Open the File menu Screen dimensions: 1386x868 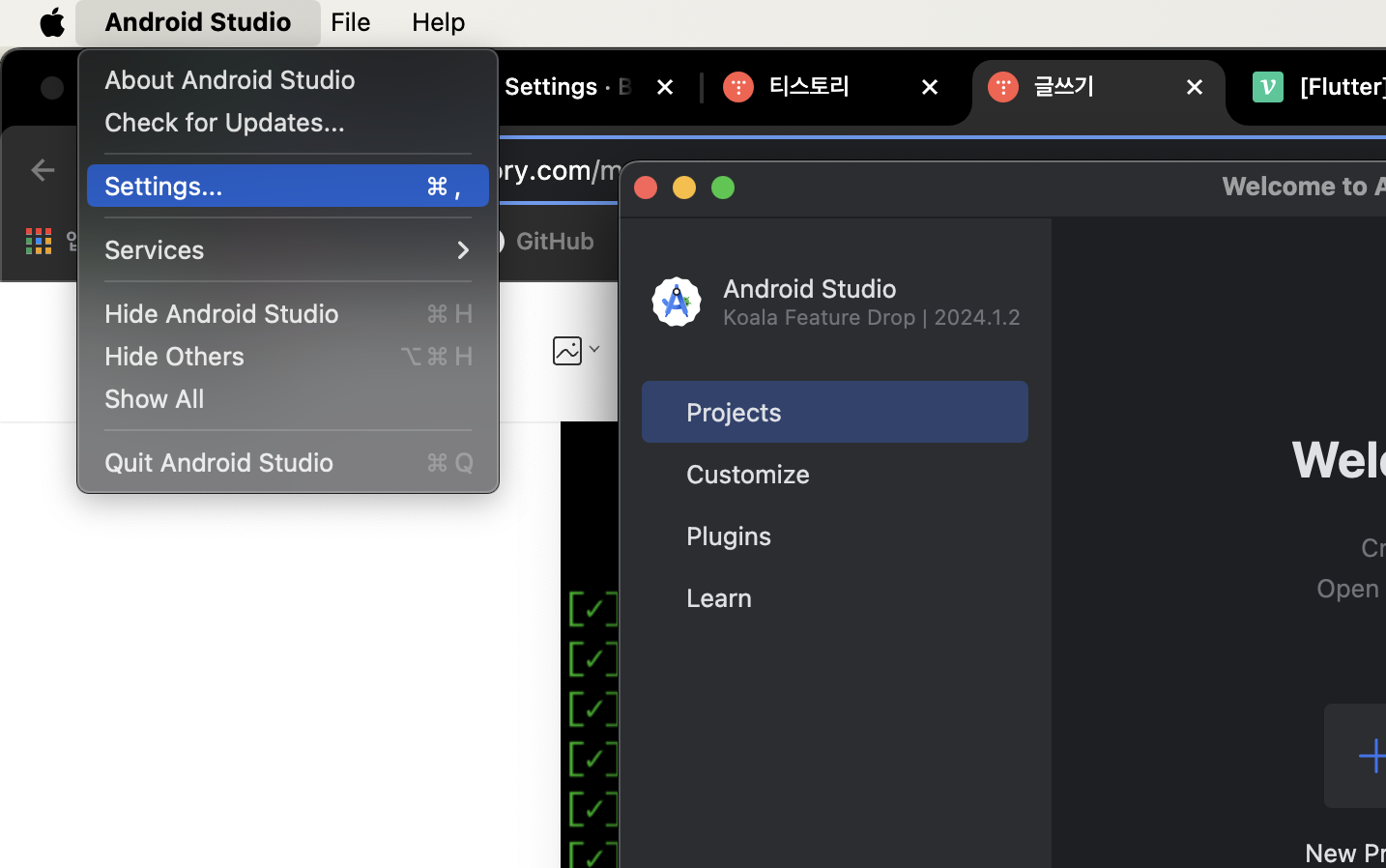(351, 22)
